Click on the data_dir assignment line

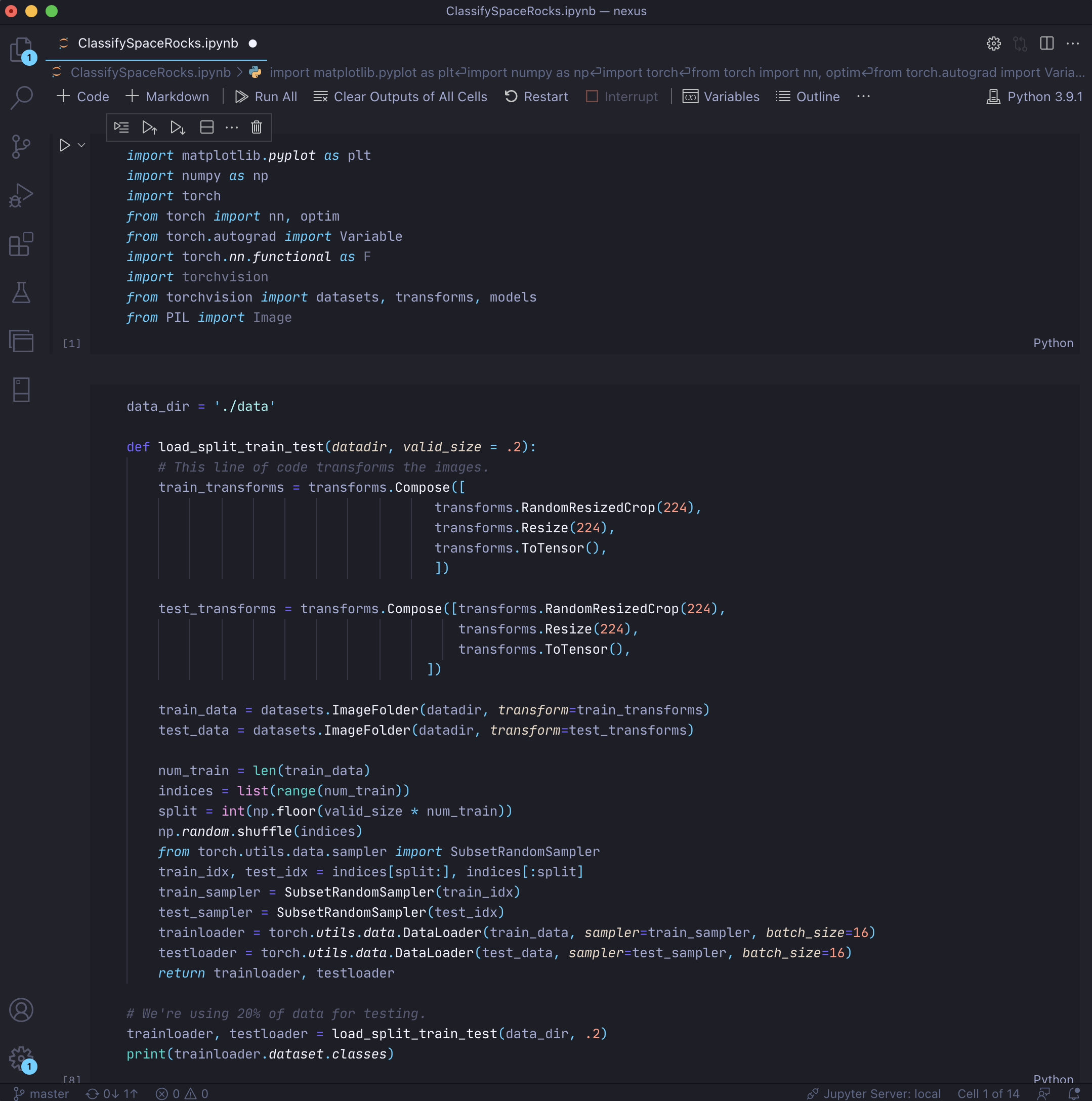pos(200,406)
